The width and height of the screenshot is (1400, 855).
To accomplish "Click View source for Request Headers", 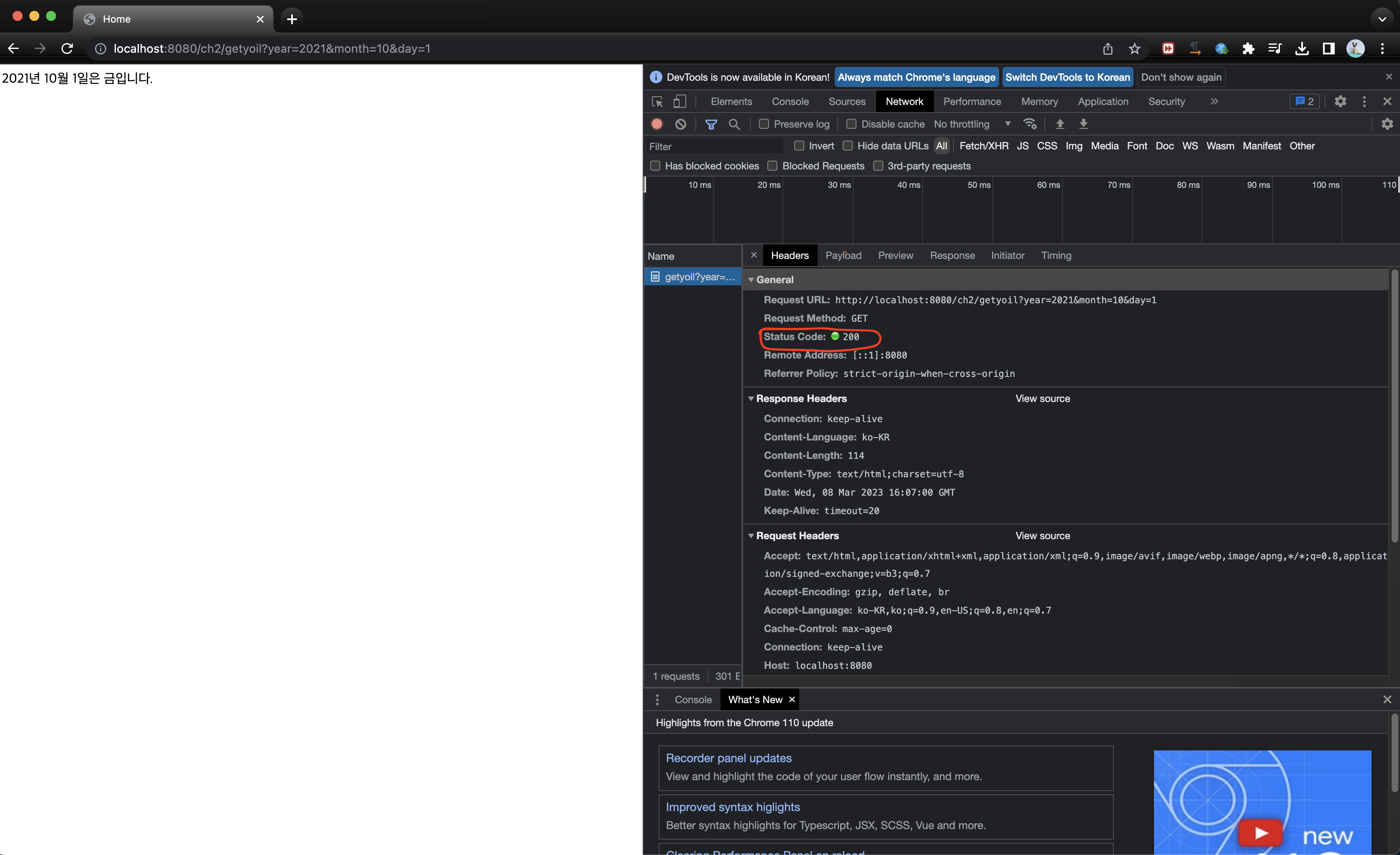I will 1042,536.
